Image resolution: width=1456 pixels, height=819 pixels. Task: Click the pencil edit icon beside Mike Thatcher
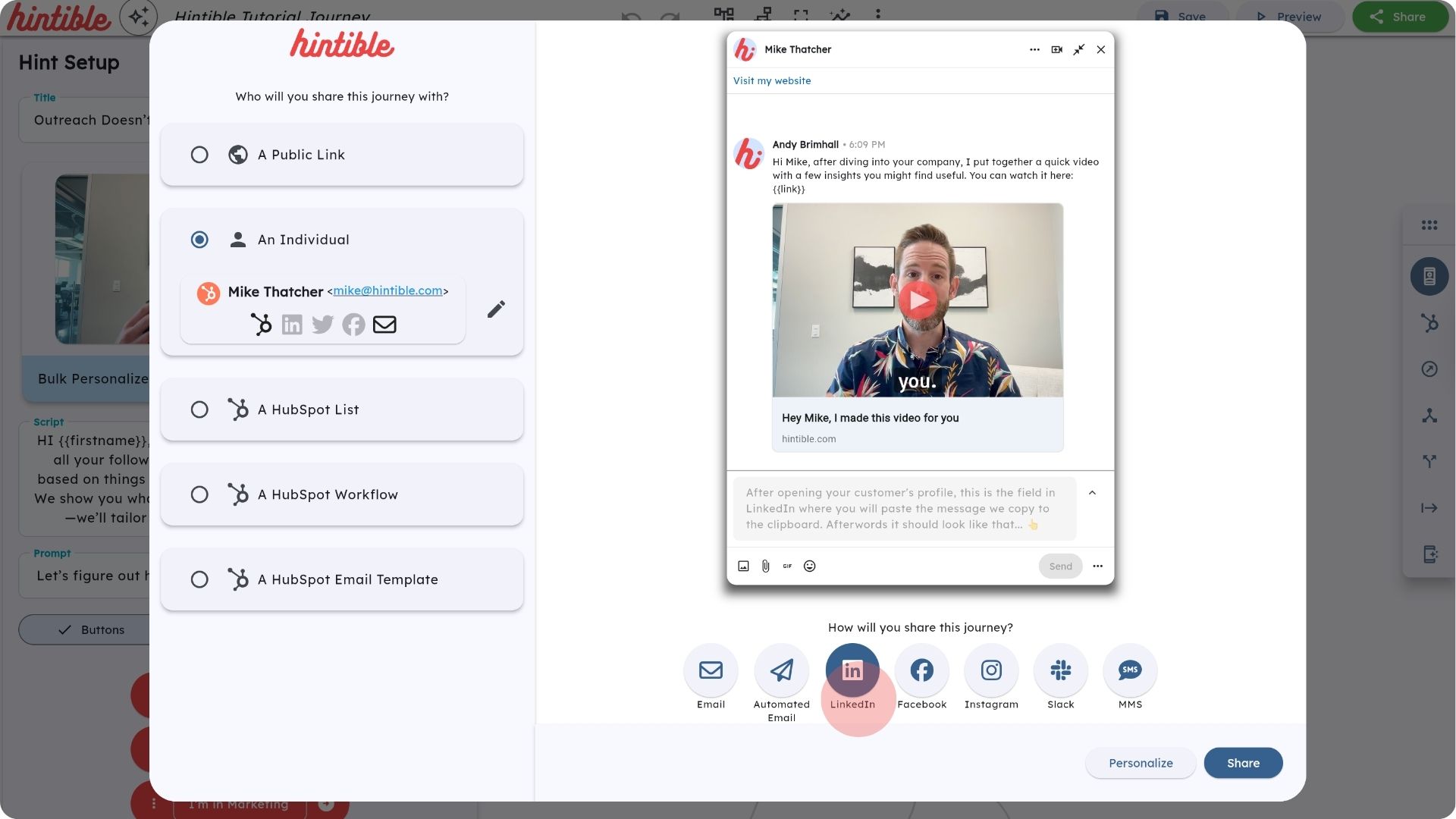pos(496,309)
